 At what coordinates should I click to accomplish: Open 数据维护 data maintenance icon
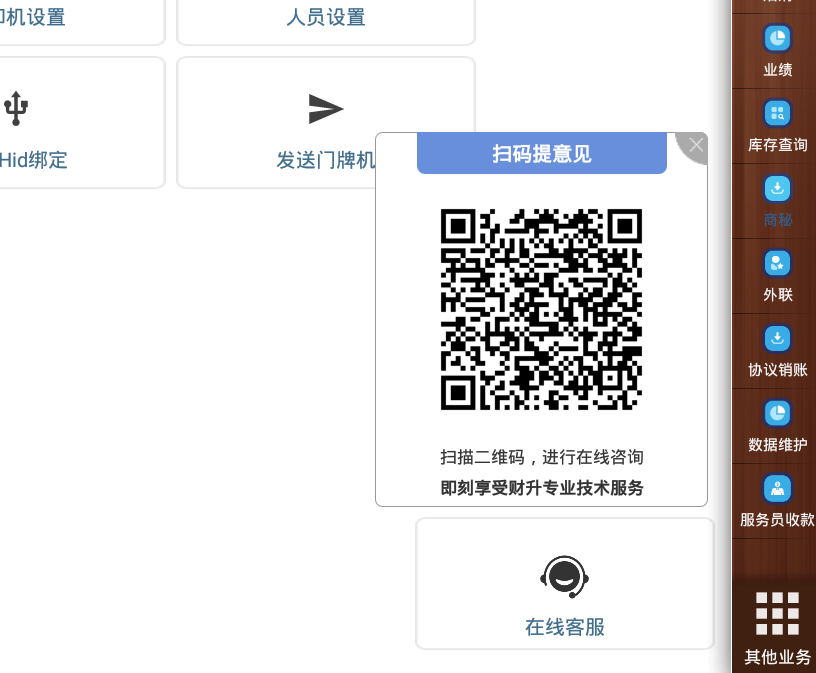tap(777, 413)
